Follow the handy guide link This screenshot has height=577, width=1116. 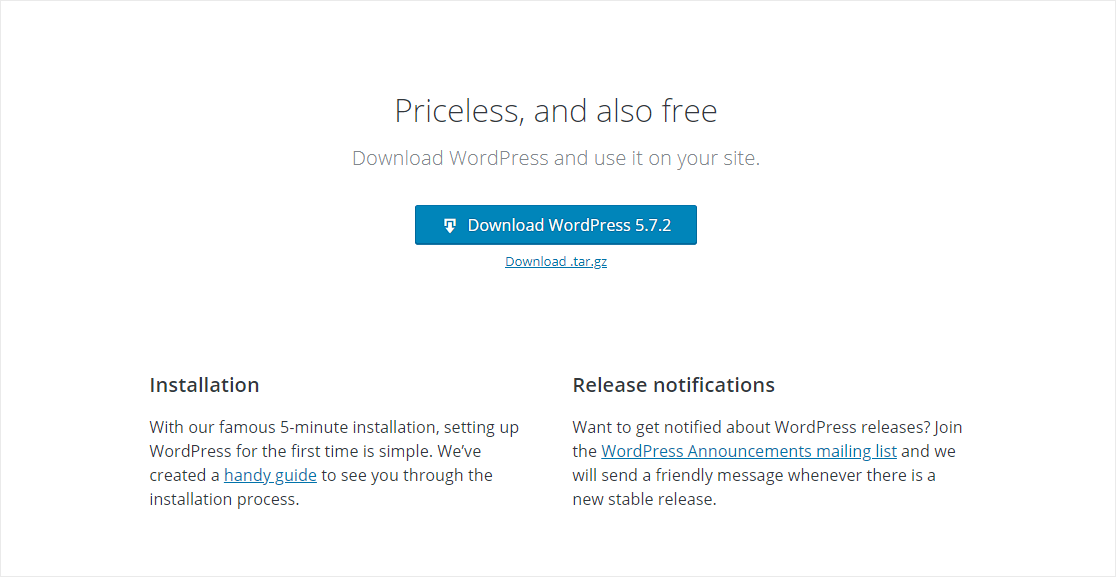pyautogui.click(x=270, y=475)
